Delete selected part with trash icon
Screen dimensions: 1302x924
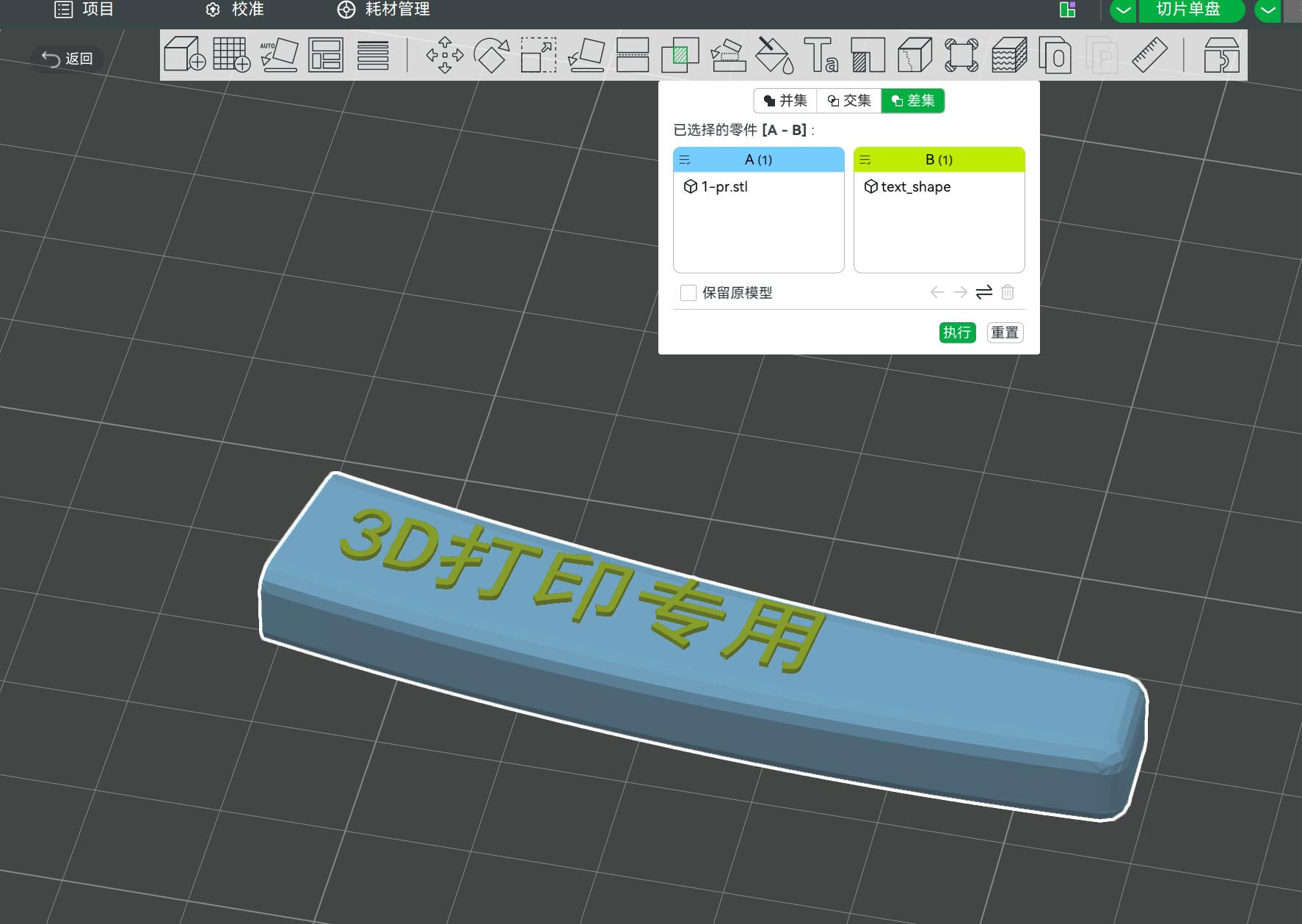[x=1008, y=292]
